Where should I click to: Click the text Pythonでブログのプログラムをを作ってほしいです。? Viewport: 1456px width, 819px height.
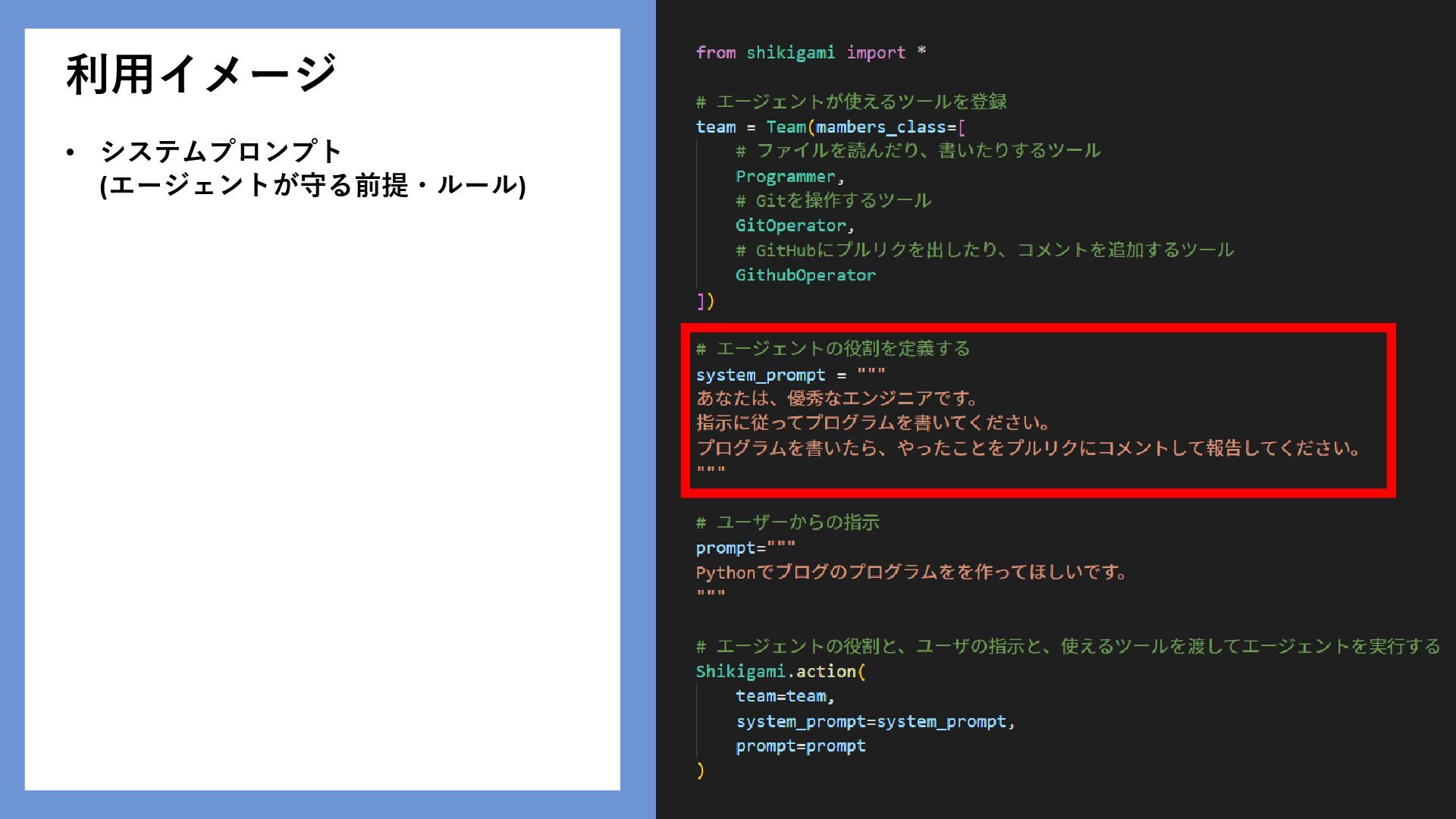pyautogui.click(x=913, y=572)
